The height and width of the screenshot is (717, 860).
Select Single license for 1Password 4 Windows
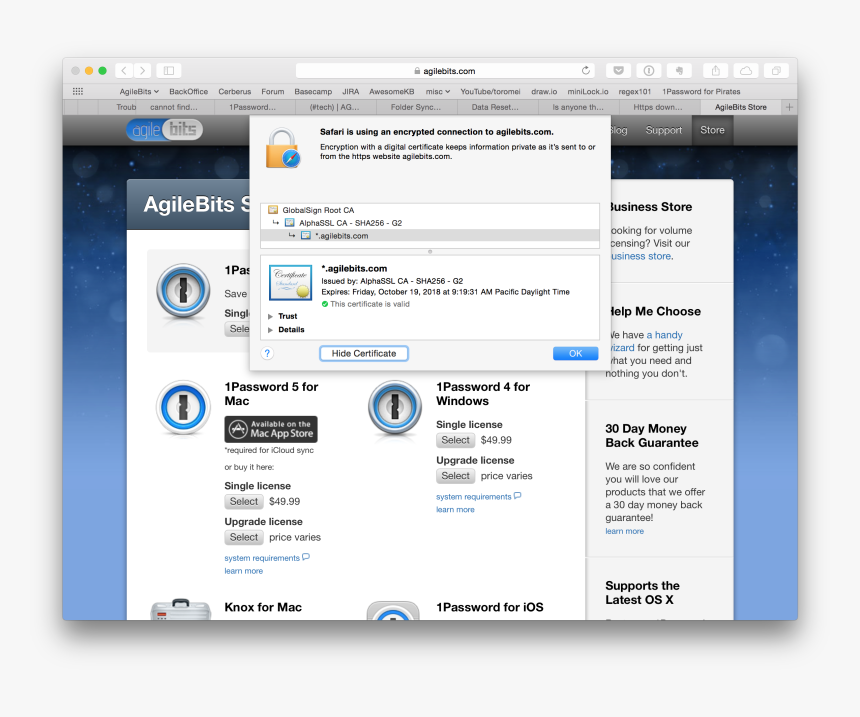pos(455,440)
